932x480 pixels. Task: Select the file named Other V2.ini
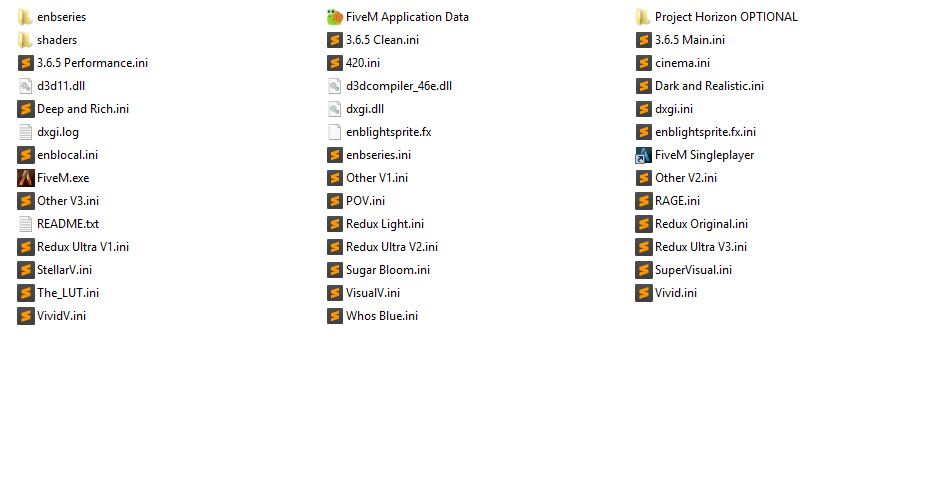676,178
